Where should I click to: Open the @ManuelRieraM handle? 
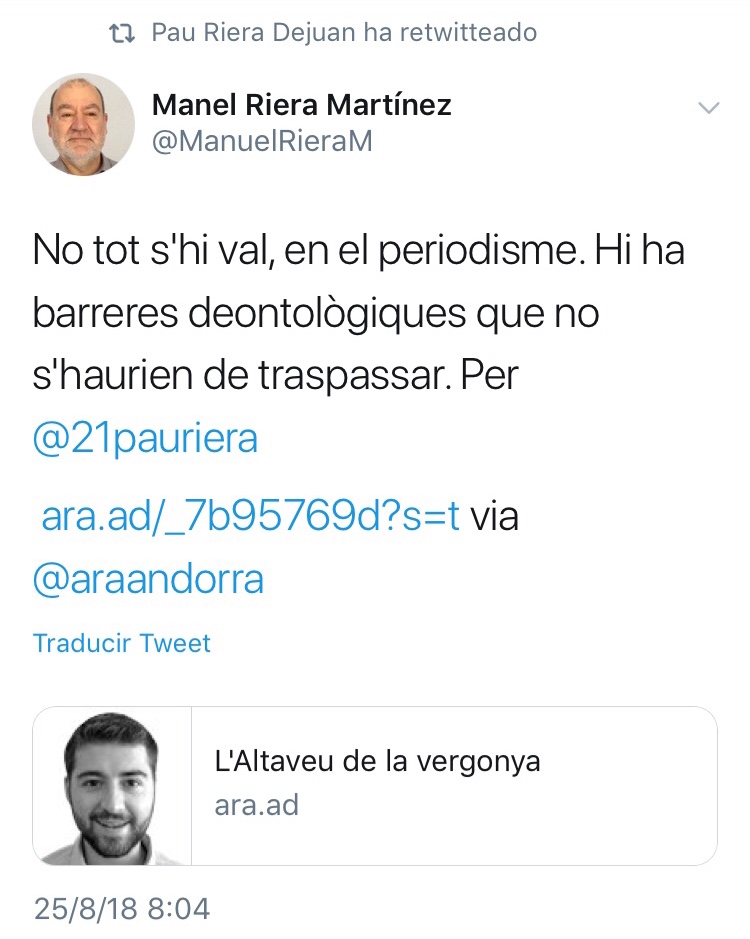tap(262, 141)
